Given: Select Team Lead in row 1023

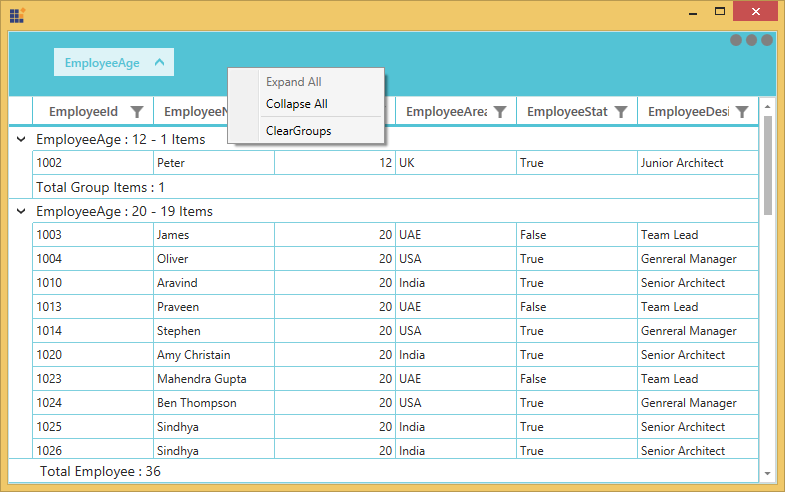Looking at the screenshot, I should click(698, 379).
